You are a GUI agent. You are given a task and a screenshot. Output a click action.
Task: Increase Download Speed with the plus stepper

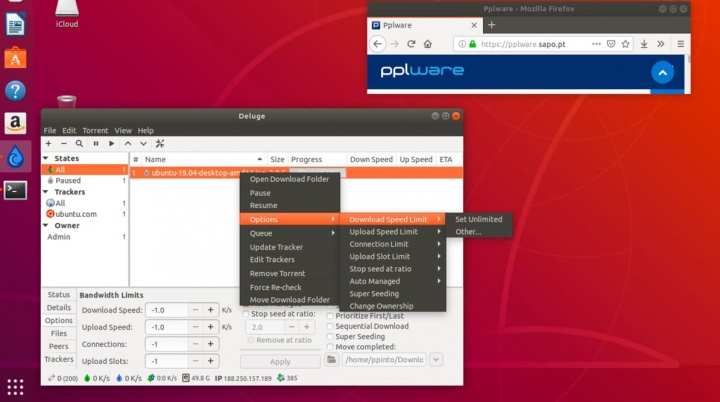pyautogui.click(x=211, y=310)
